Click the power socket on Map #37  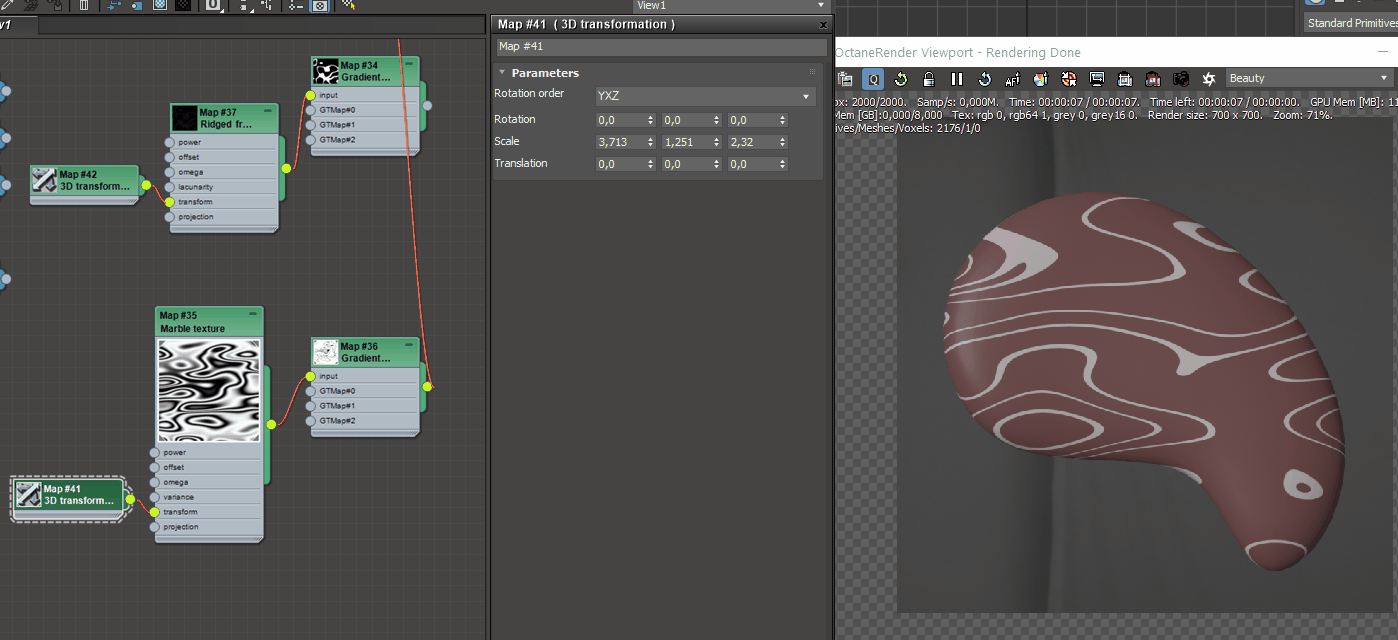point(169,142)
